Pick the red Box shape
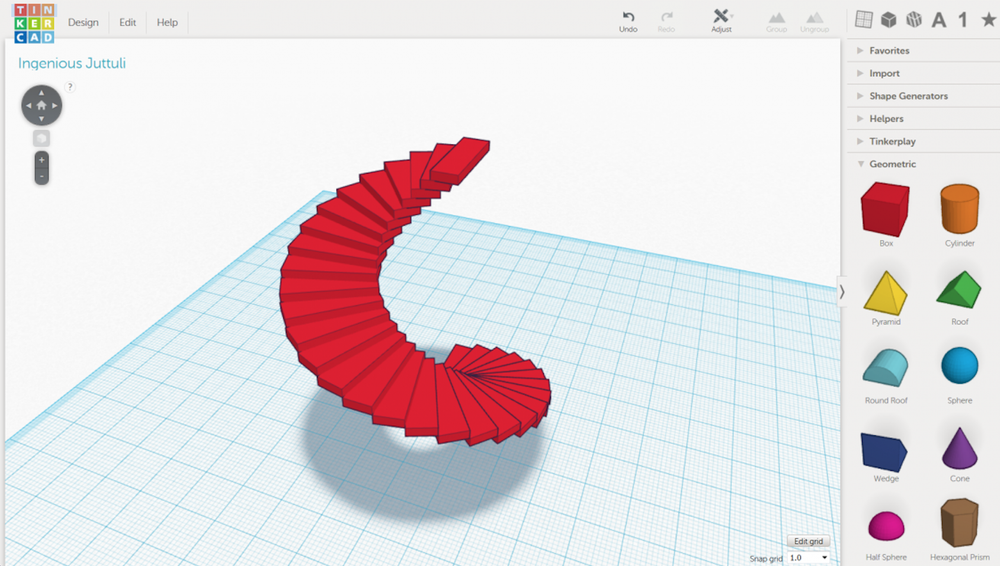The width and height of the screenshot is (1000, 566). pos(885,210)
